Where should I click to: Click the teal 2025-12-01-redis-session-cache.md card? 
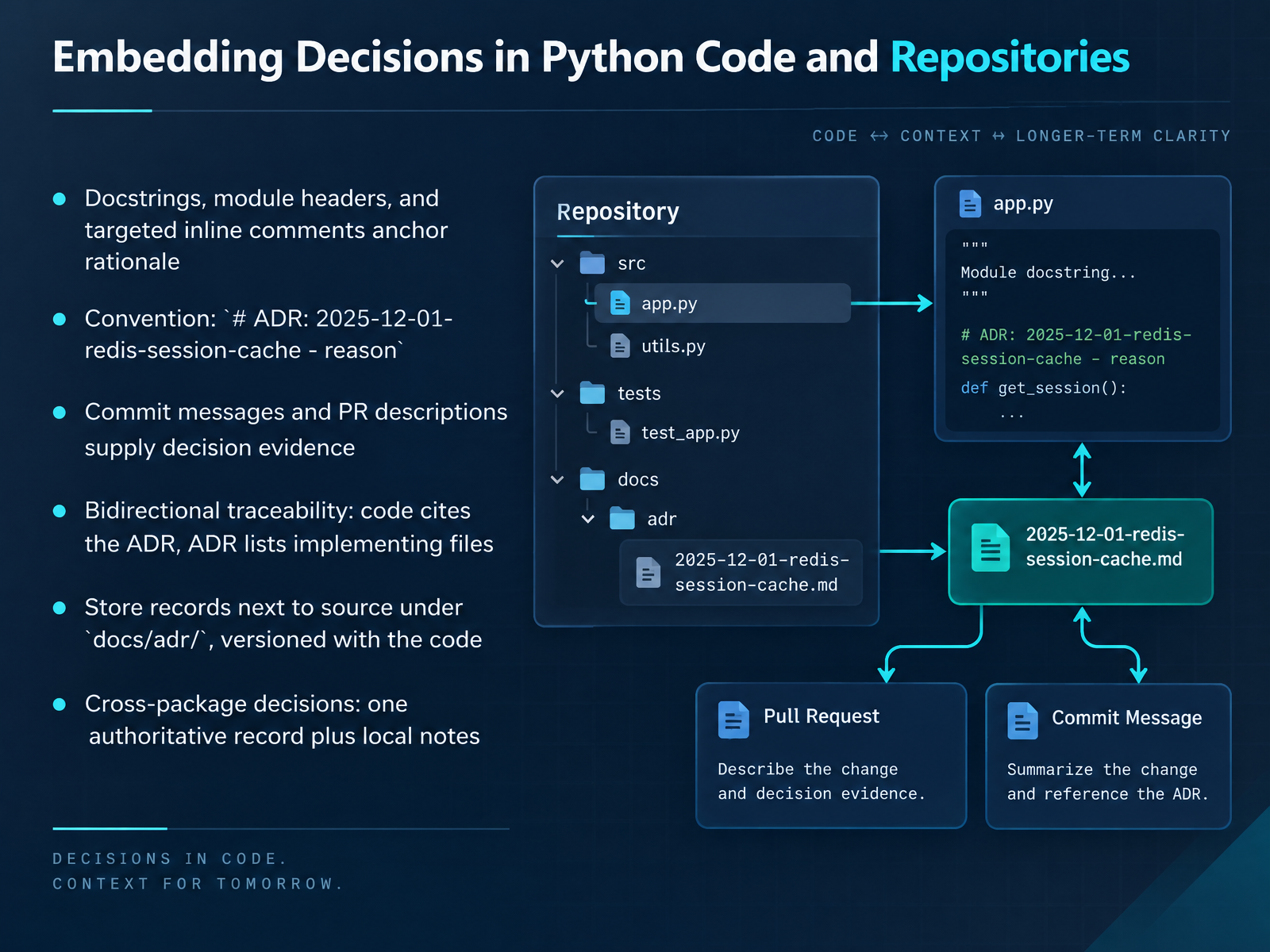[x=1081, y=551]
